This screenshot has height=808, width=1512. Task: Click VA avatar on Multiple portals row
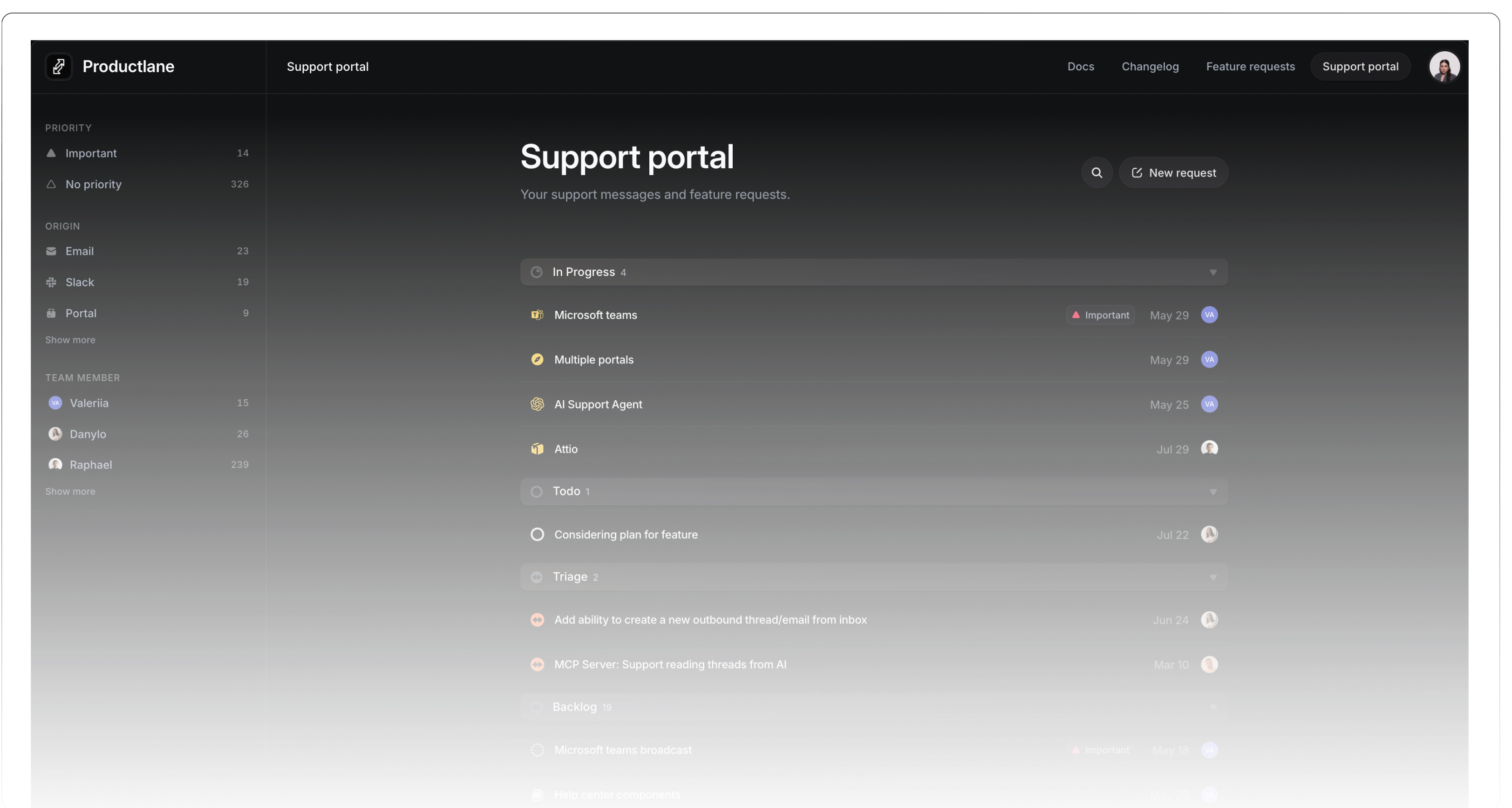tap(1209, 359)
